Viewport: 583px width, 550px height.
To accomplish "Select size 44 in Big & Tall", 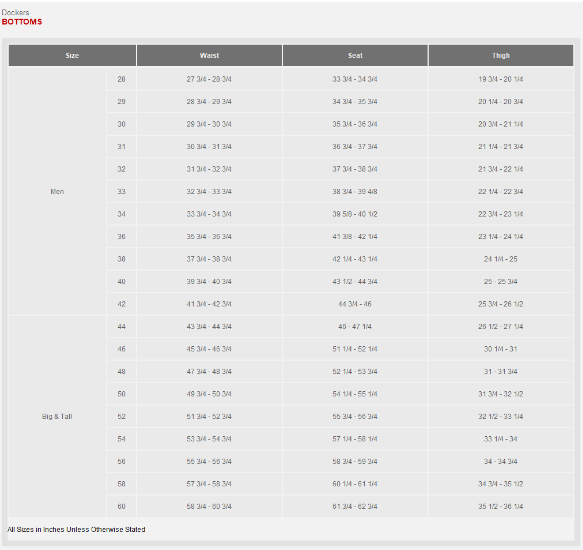I will [x=122, y=327].
